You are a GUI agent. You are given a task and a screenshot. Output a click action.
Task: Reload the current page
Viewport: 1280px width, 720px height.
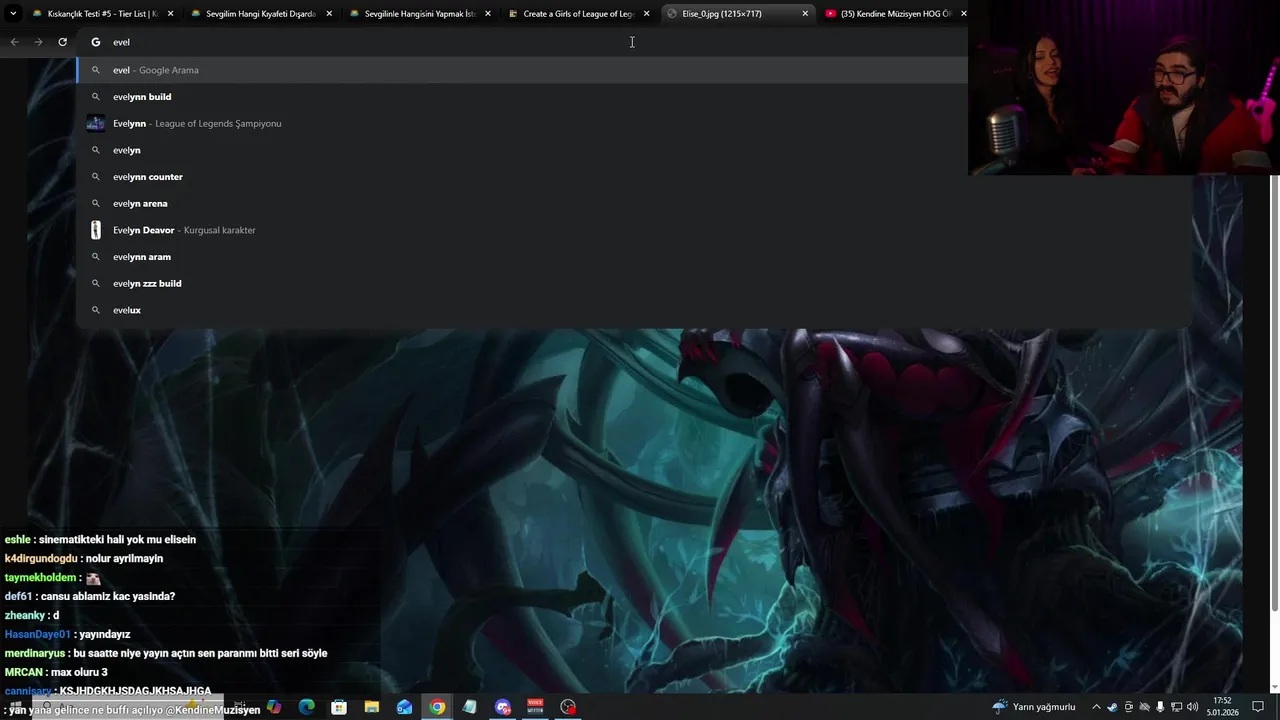coord(62,42)
